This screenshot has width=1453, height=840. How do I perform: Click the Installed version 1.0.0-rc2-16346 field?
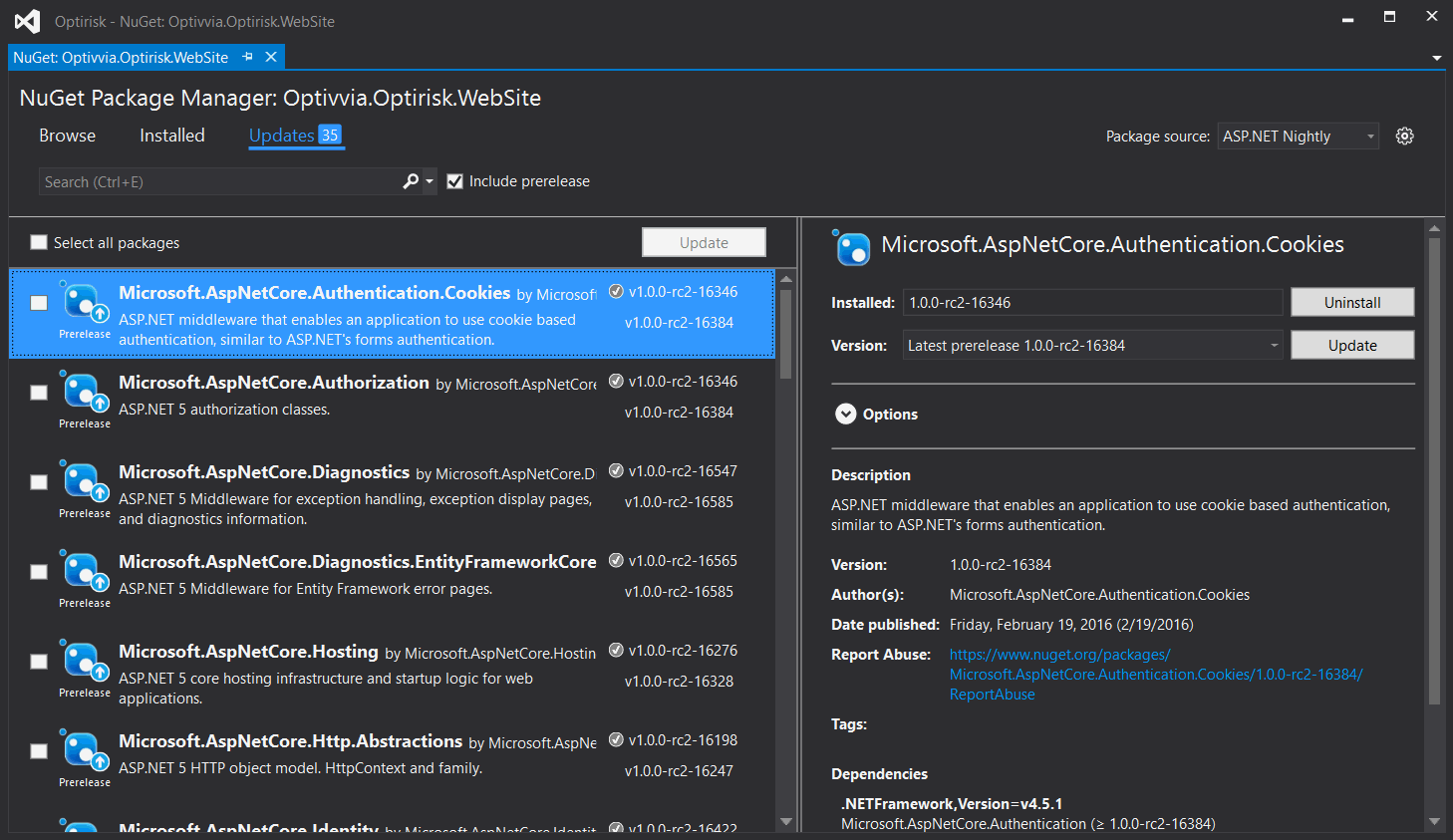click(x=1093, y=302)
